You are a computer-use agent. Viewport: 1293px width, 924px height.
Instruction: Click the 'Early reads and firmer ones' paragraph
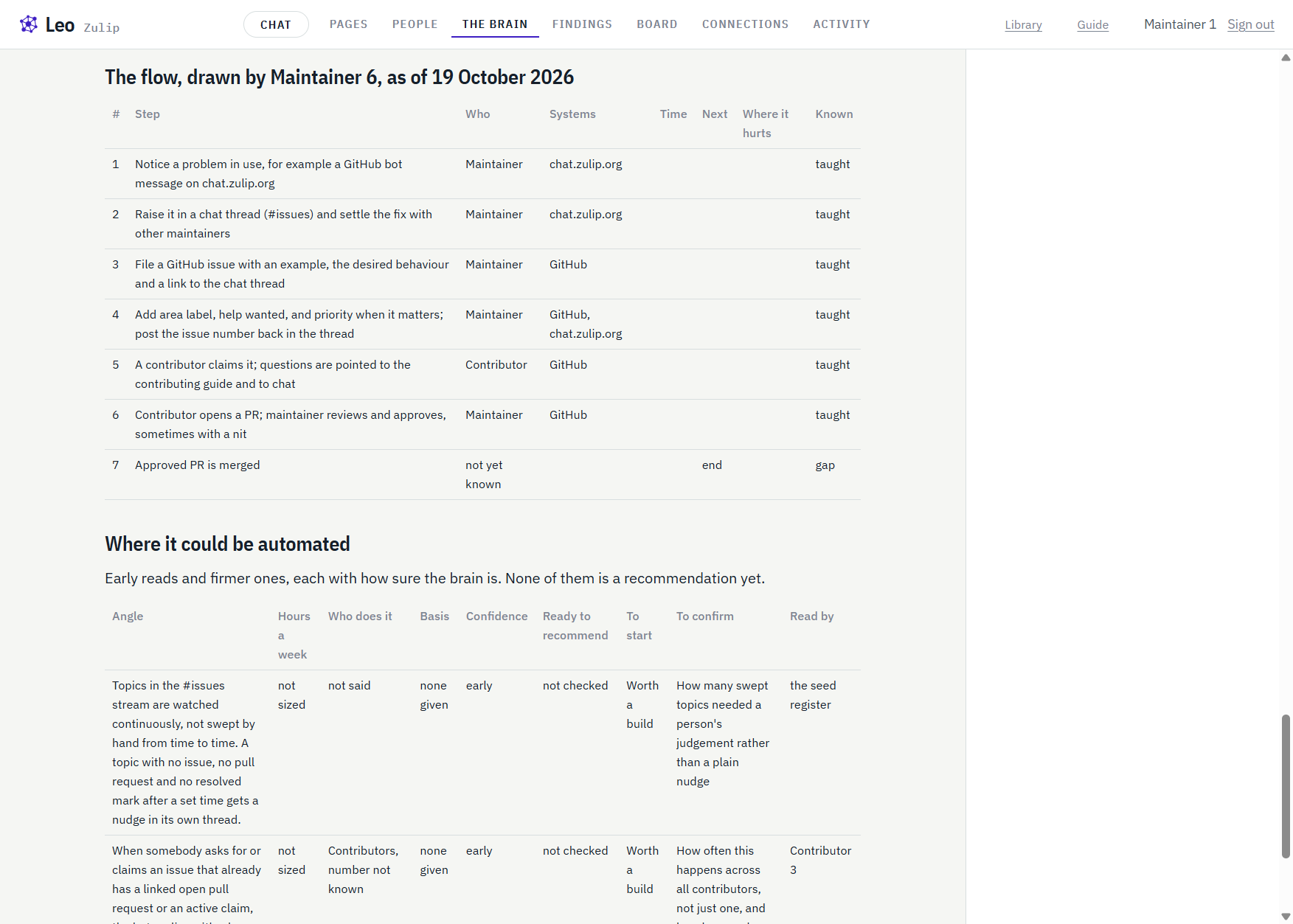pyautogui.click(x=434, y=578)
